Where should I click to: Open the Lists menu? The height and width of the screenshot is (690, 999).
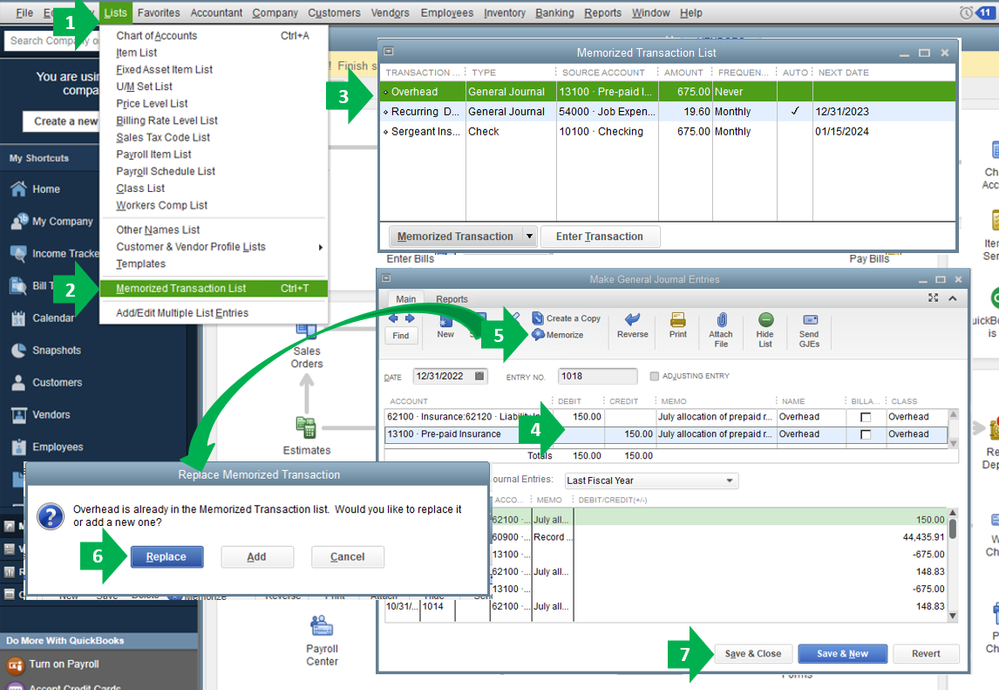pos(115,13)
